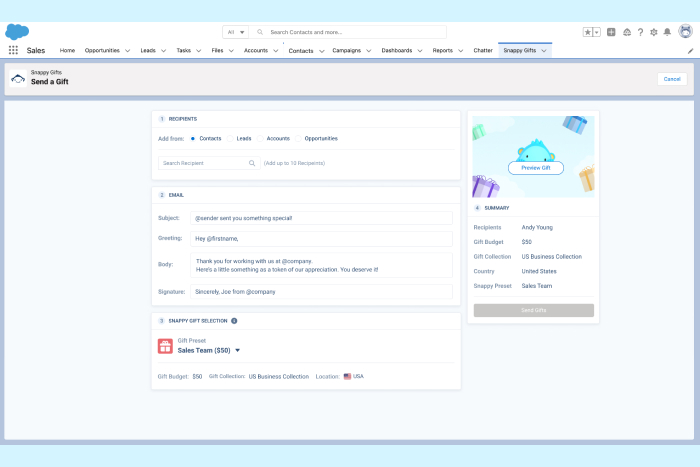This screenshot has width=700, height=467.
Task: Click the Preview Gift button
Action: coord(536,168)
